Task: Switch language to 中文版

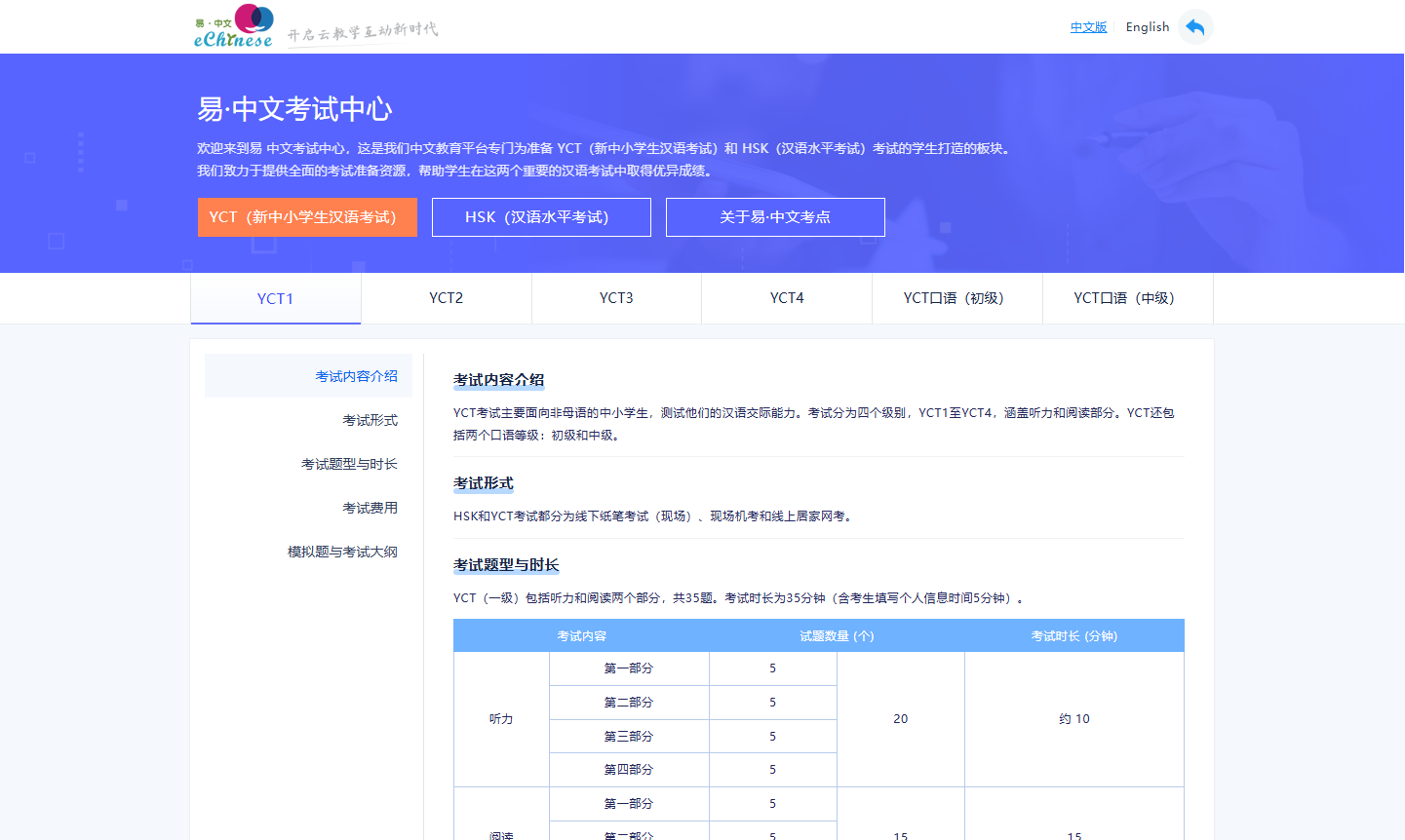Action: (1088, 27)
